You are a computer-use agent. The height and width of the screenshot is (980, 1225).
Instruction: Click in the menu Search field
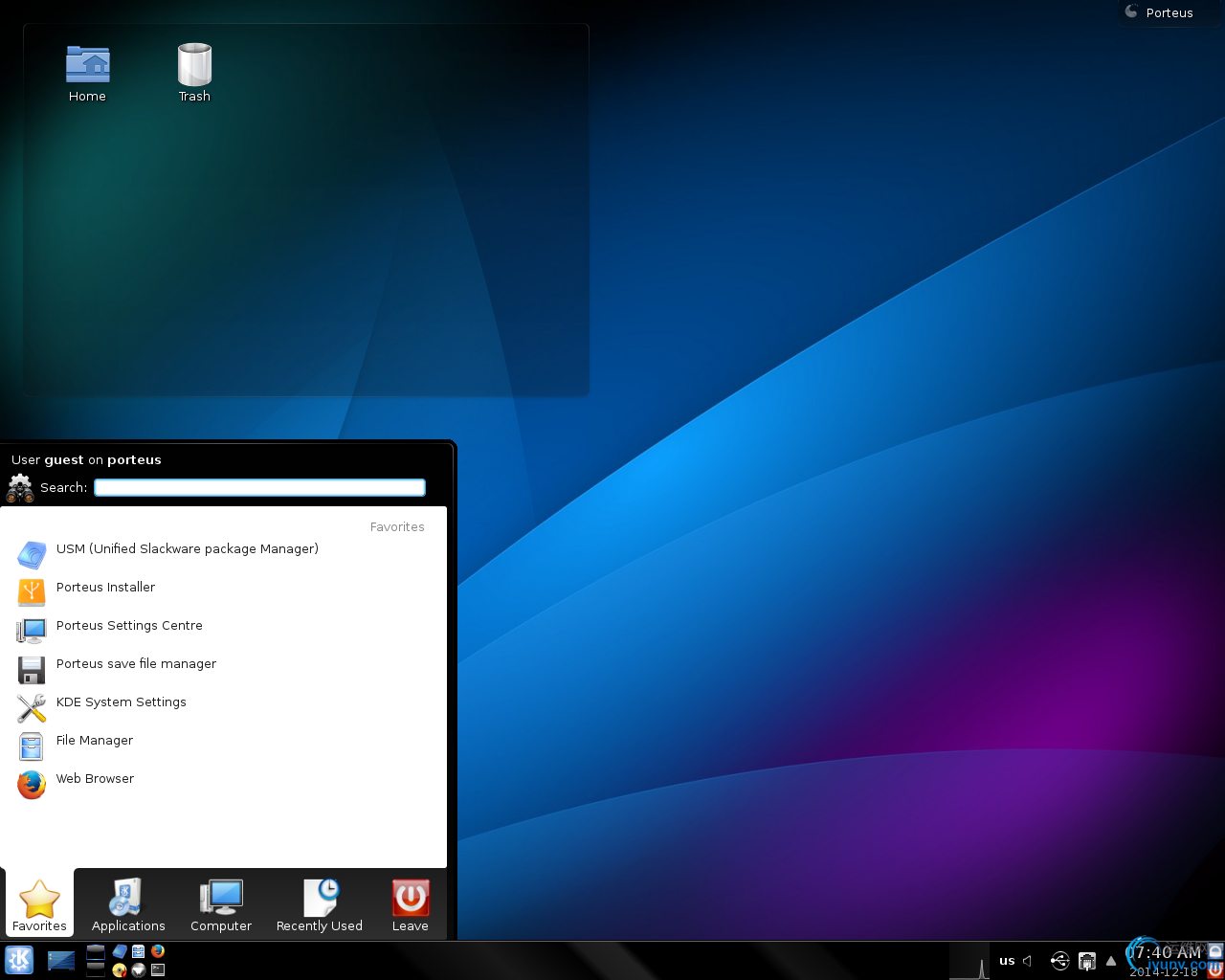(x=259, y=488)
